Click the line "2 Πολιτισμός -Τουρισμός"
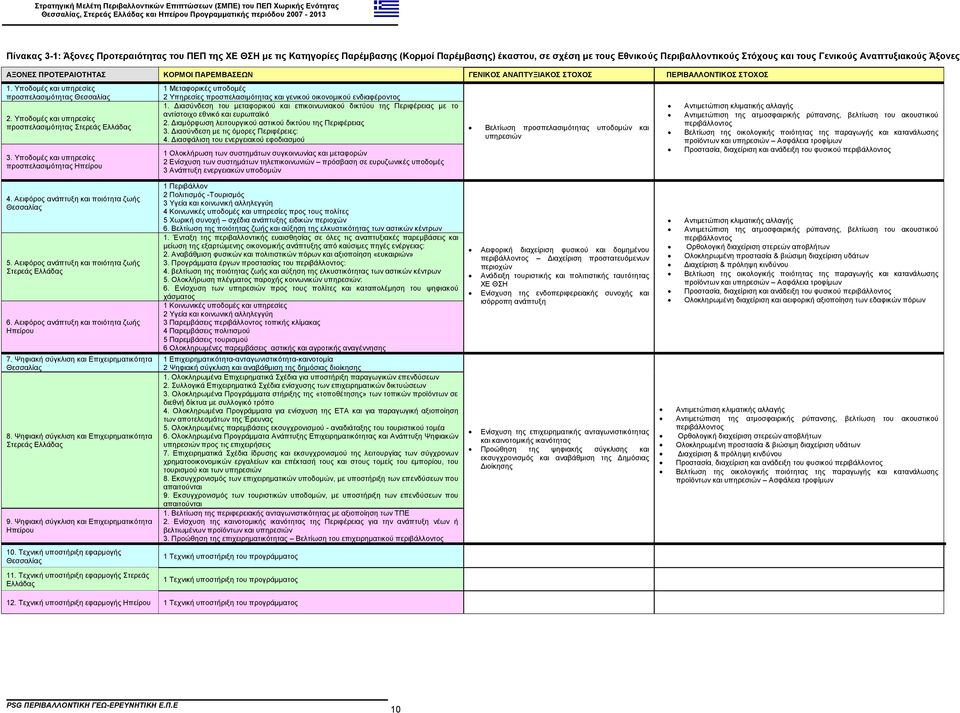The width and height of the screenshot is (960, 713). [x=203, y=195]
